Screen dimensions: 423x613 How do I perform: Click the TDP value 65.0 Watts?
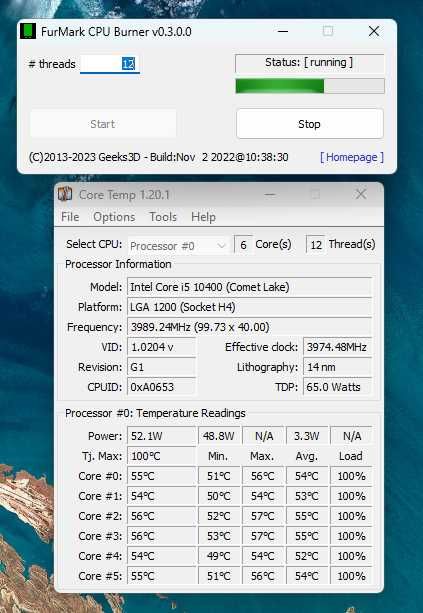[x=337, y=387]
